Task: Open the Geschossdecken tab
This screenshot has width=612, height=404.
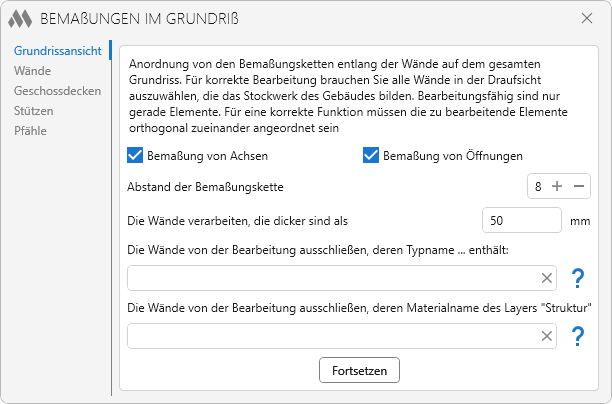Action: pos(57,91)
